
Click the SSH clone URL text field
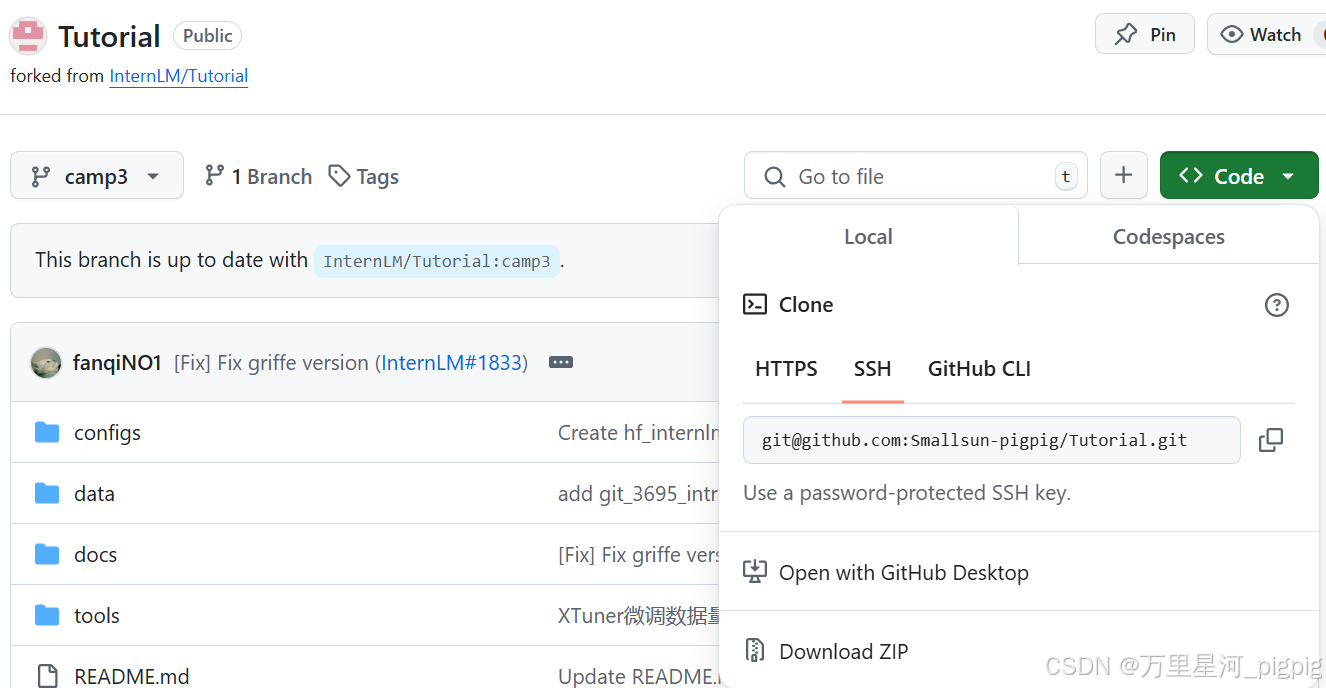[991, 440]
